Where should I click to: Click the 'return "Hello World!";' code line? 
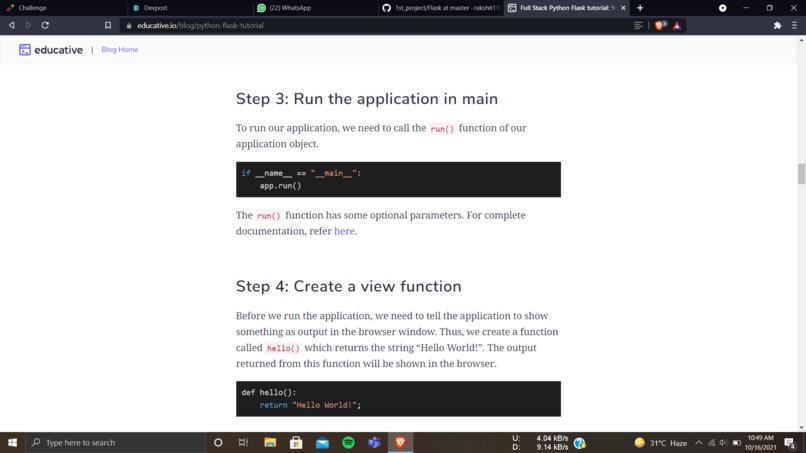[x=310, y=405]
